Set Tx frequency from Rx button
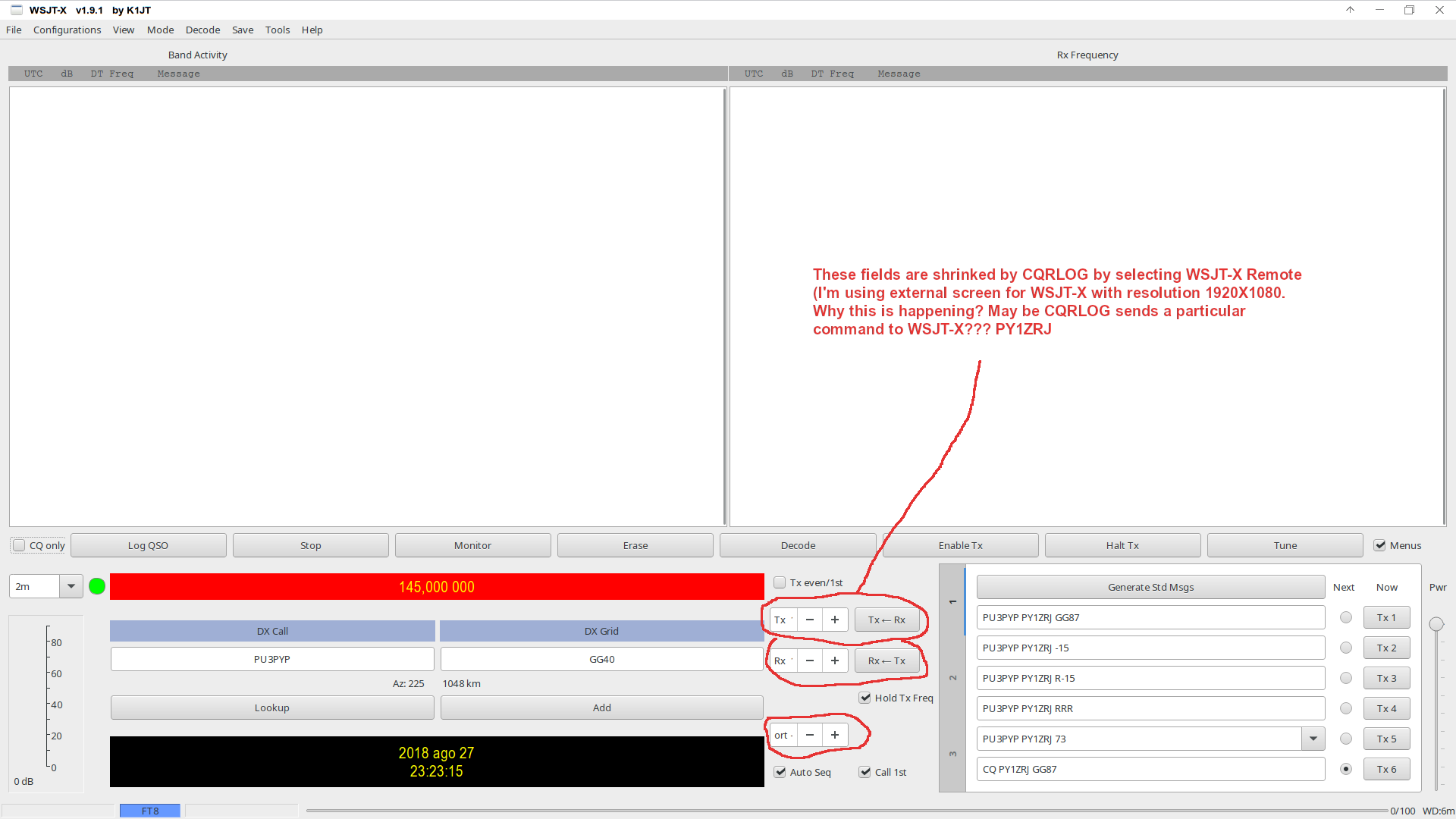Screen dimensions: 1456x819 pos(886,620)
